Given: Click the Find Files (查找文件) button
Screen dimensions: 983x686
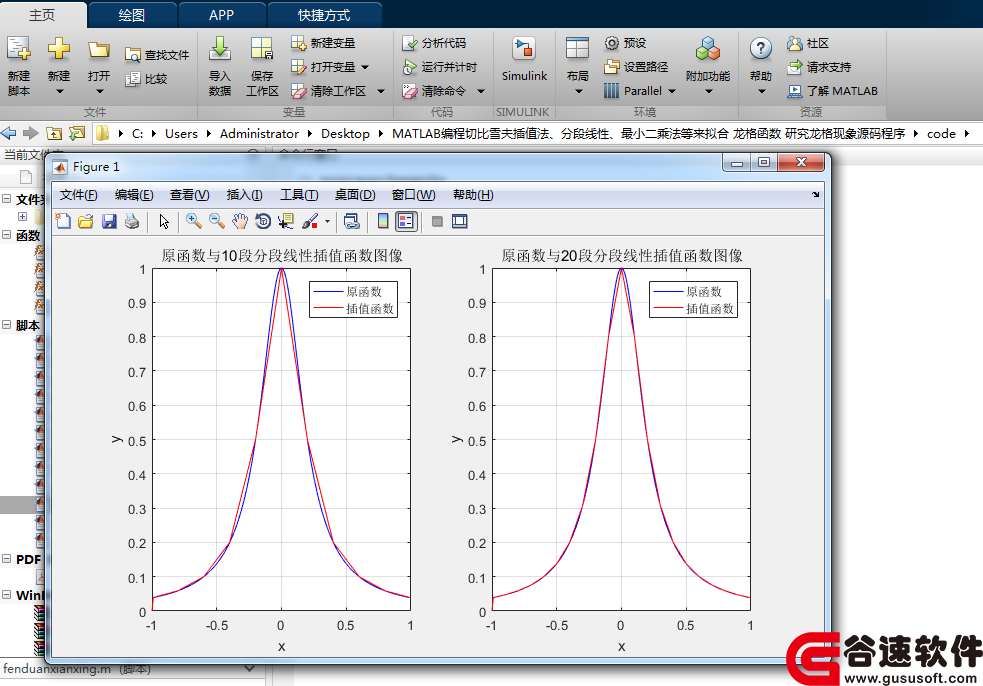Looking at the screenshot, I should tap(157, 55).
